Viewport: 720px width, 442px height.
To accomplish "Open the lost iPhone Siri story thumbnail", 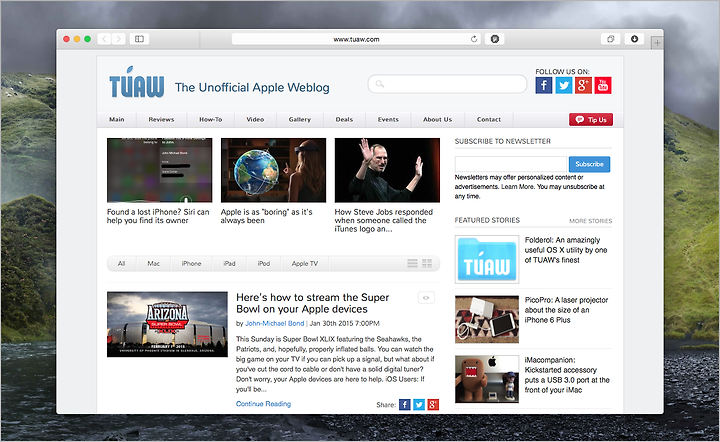I will tap(160, 170).
